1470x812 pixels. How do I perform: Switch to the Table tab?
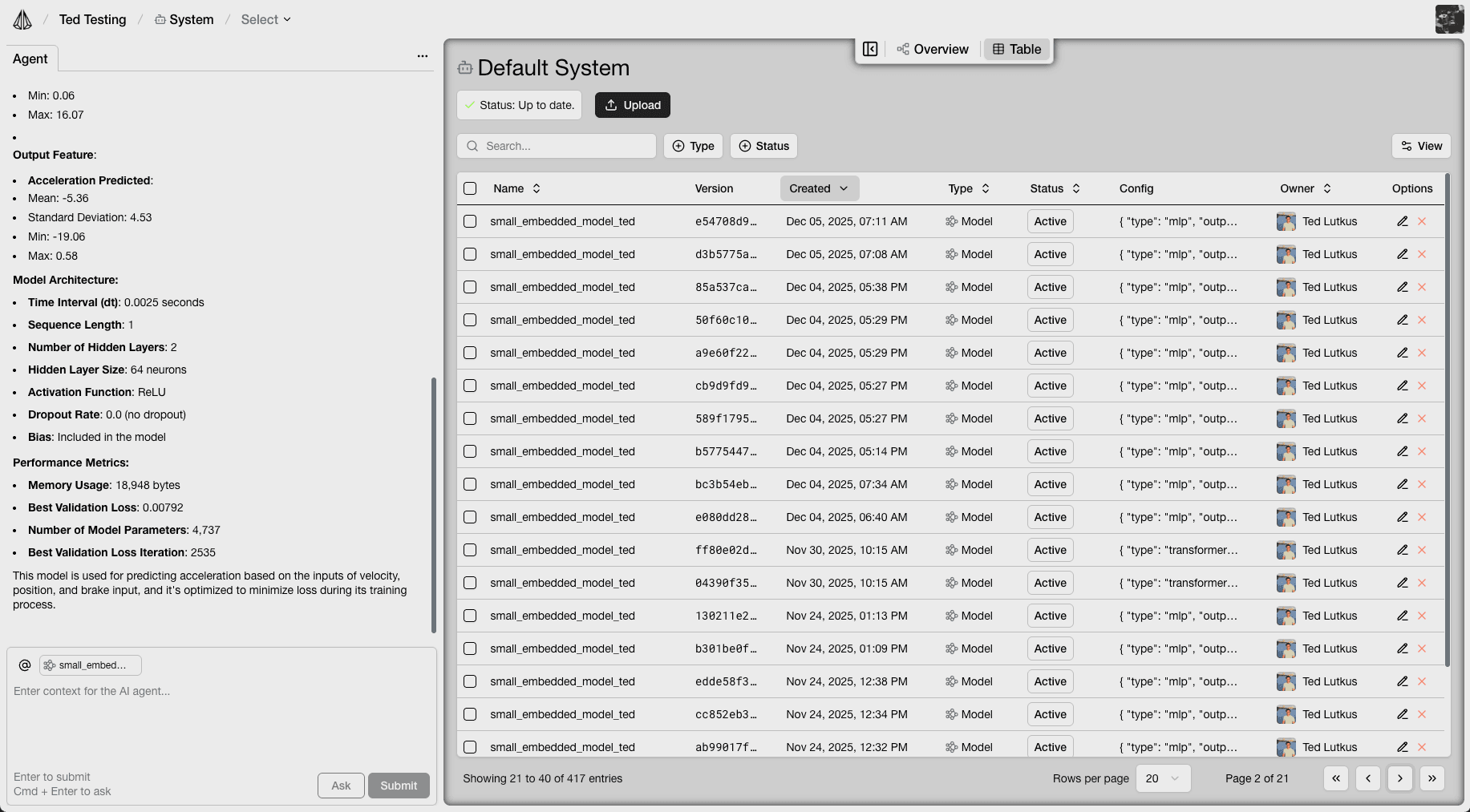[1016, 49]
